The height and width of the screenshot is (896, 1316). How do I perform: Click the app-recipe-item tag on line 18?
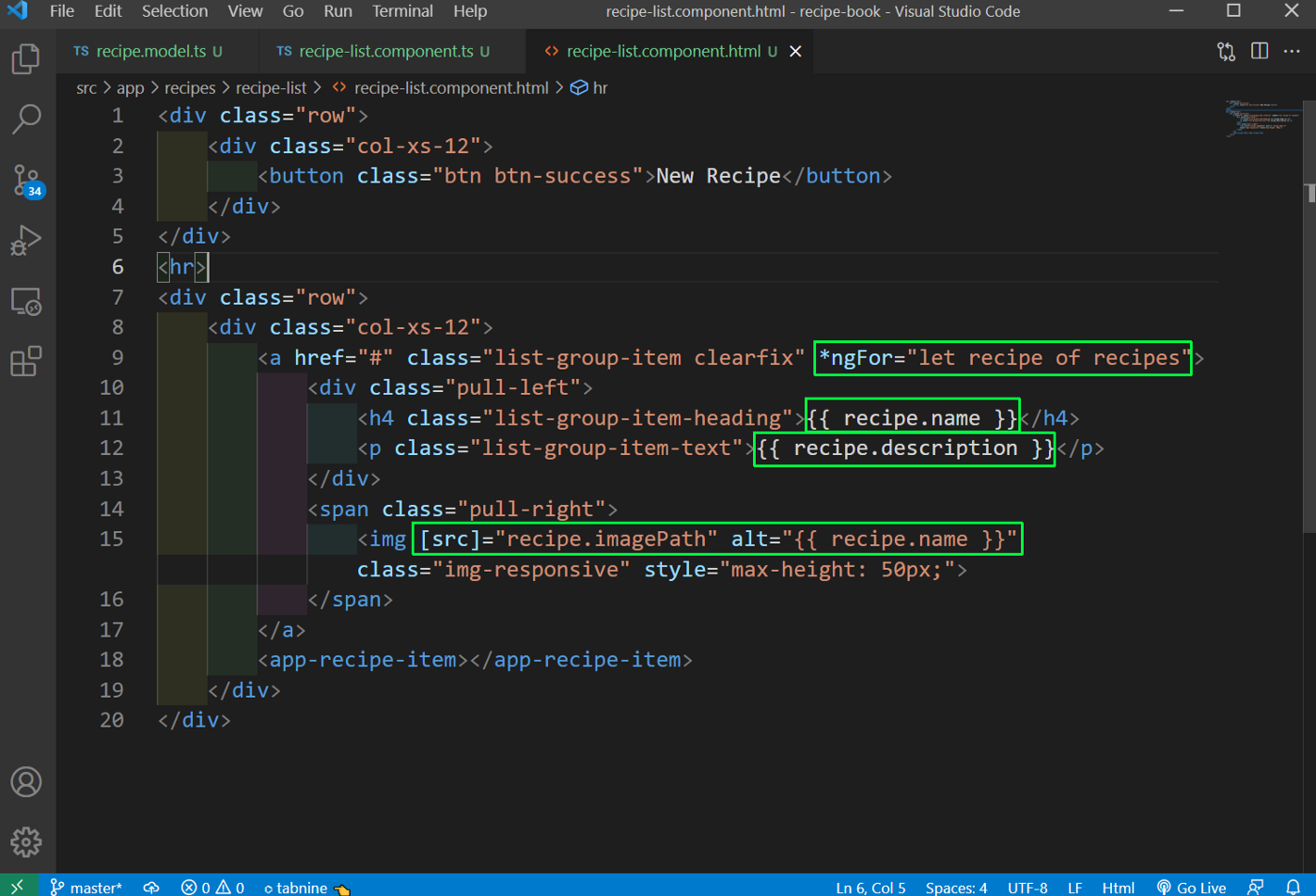(475, 660)
